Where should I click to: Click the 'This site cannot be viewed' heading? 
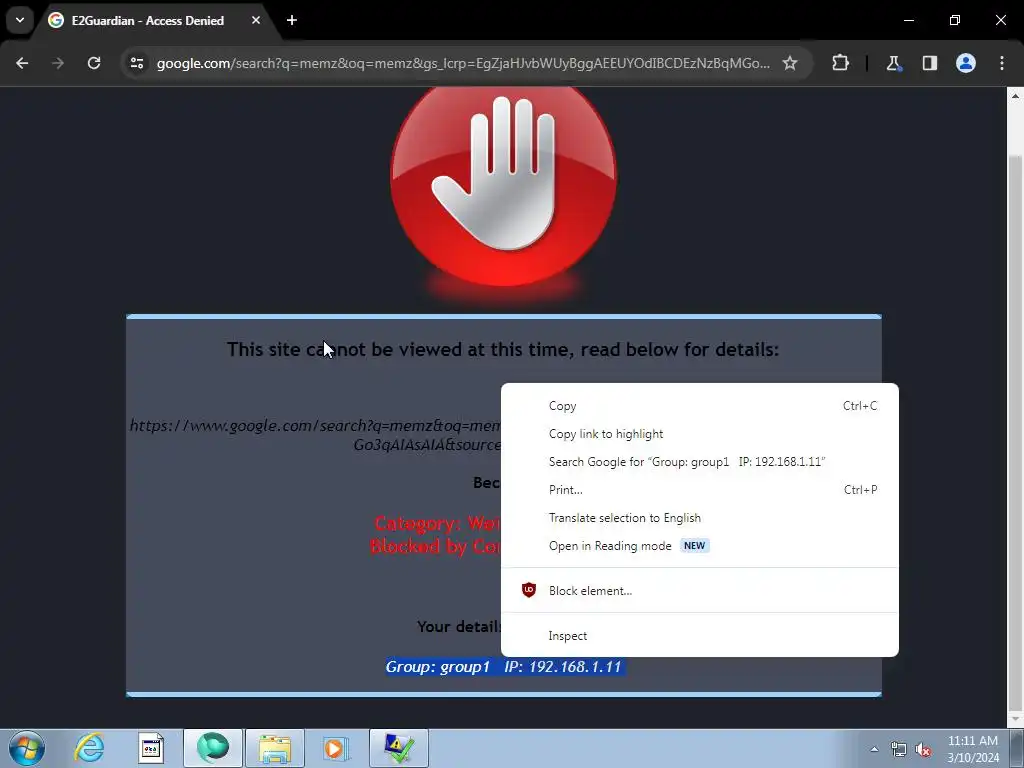tap(503, 349)
